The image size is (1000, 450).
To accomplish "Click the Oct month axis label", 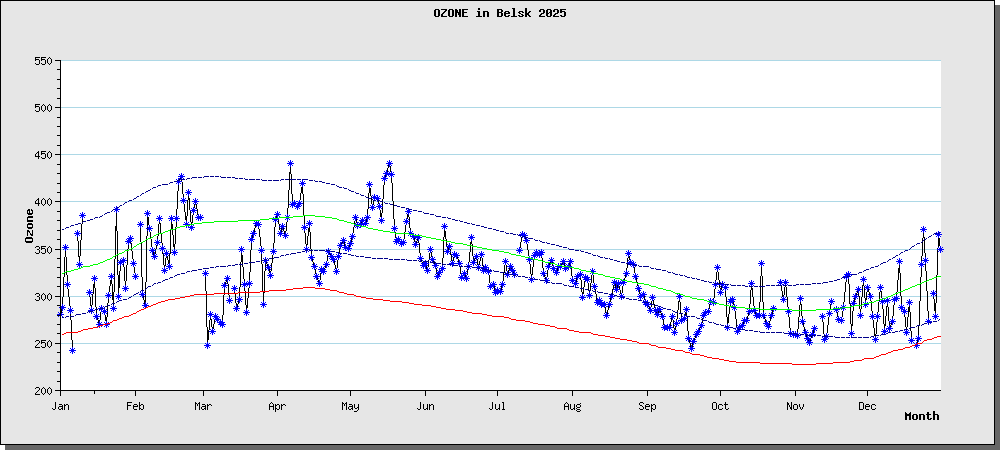I will tap(719, 406).
